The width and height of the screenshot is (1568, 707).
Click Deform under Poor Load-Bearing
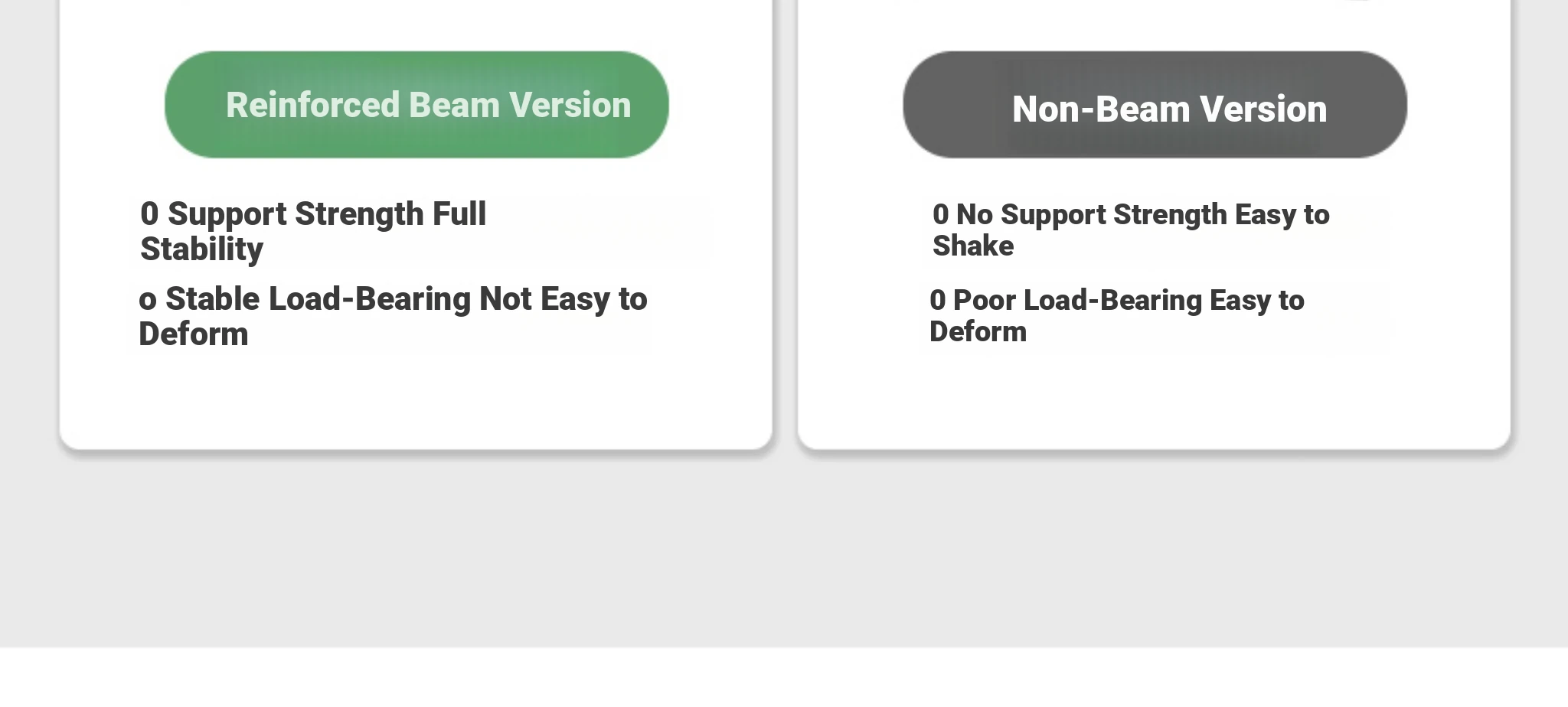coord(978,332)
